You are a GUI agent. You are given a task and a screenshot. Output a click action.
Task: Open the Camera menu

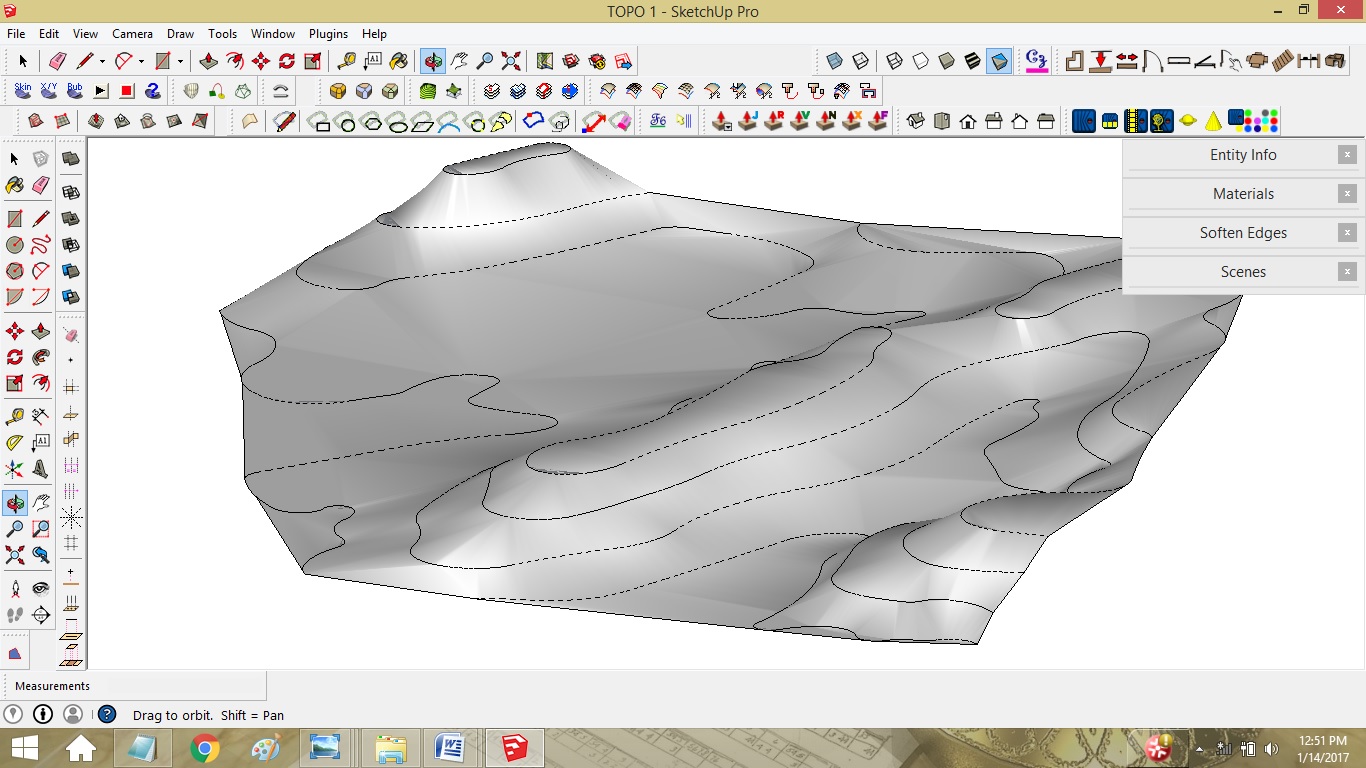click(x=132, y=33)
